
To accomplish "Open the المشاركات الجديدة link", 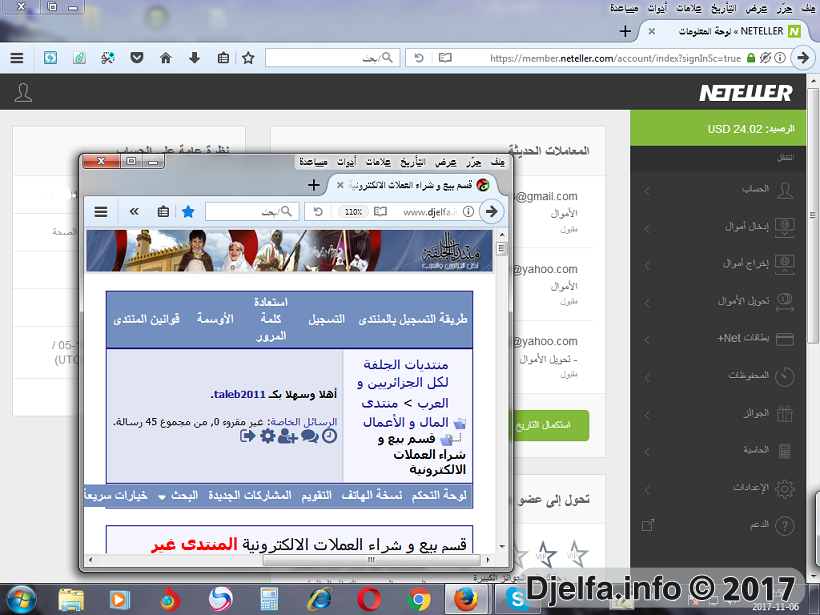I will click(x=249, y=495).
